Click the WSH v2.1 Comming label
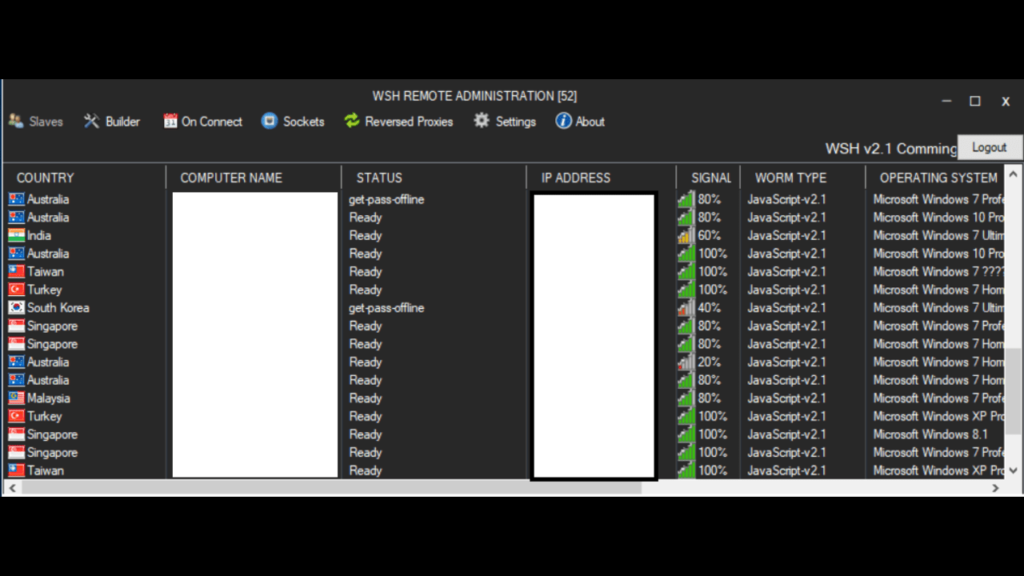Screen dimensions: 1024x576 [x=891, y=148]
